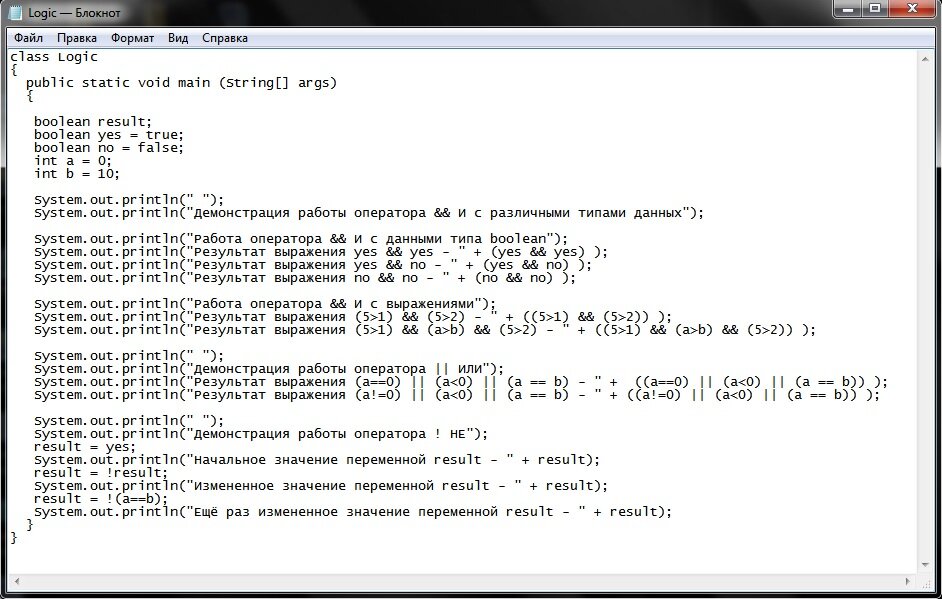
Task: Place cursor on 'boolean result;' line
Action: [x=93, y=122]
